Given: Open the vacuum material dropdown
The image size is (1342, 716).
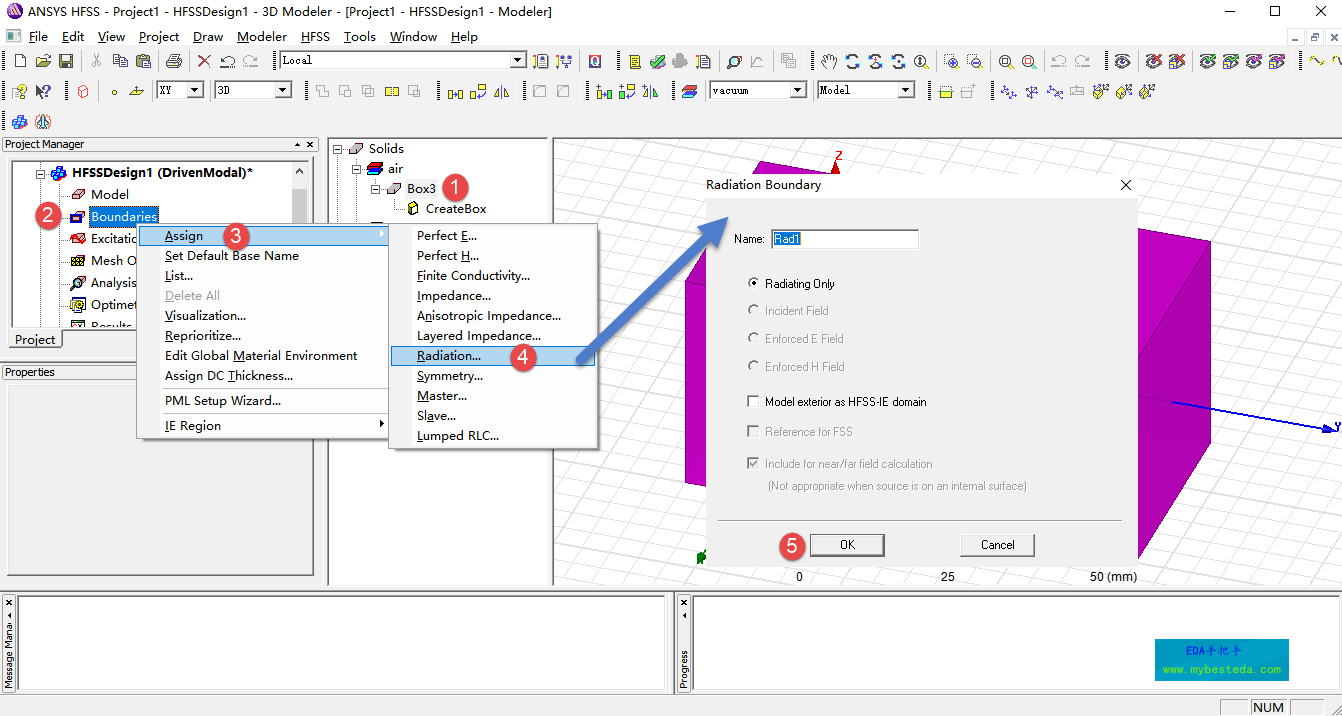Looking at the screenshot, I should click(797, 90).
